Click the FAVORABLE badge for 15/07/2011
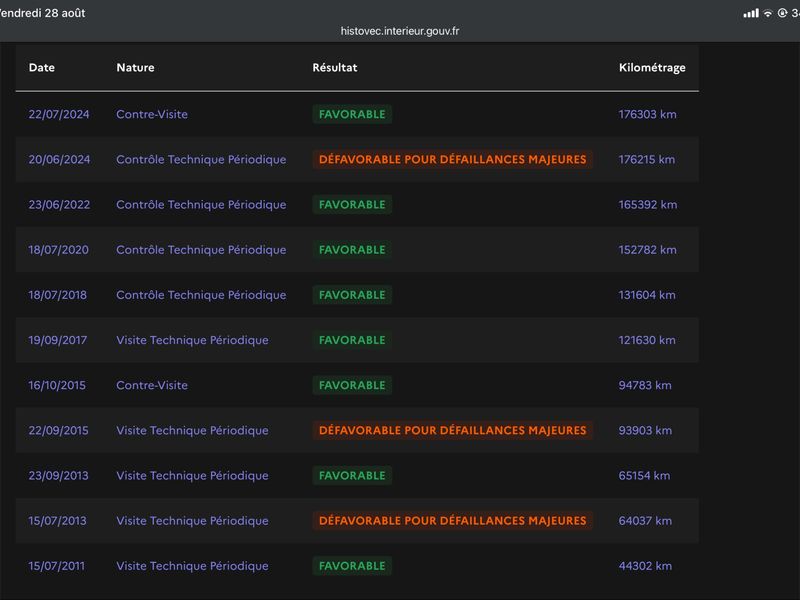 (352, 566)
